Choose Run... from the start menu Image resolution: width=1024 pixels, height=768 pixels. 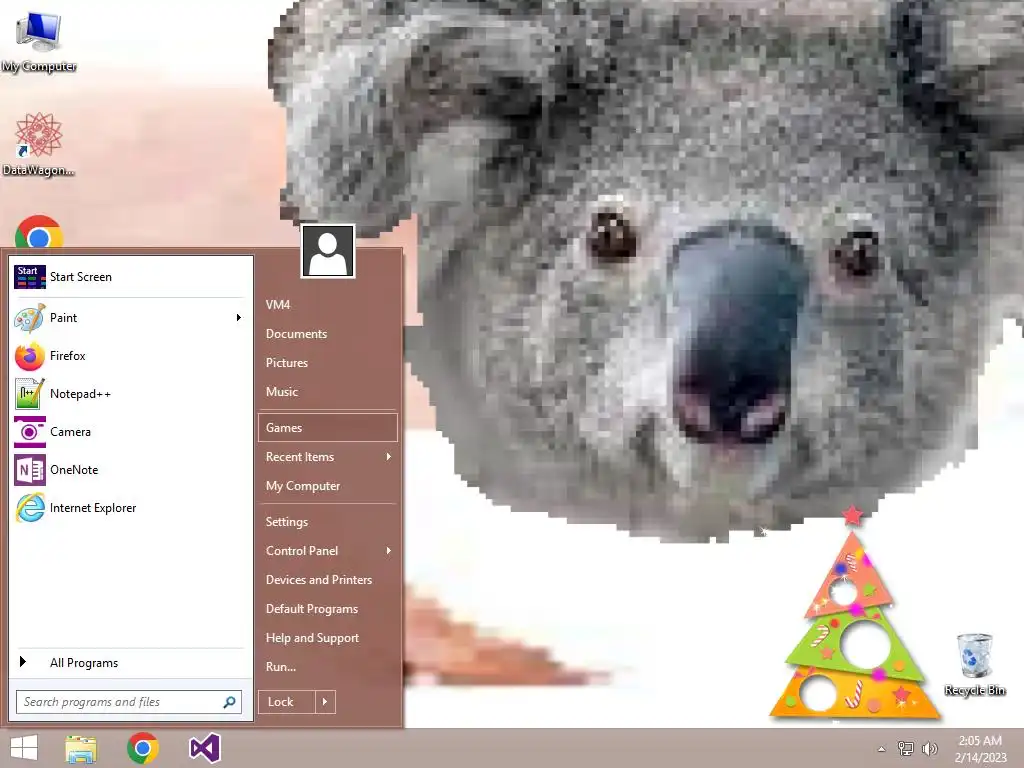pyautogui.click(x=281, y=667)
